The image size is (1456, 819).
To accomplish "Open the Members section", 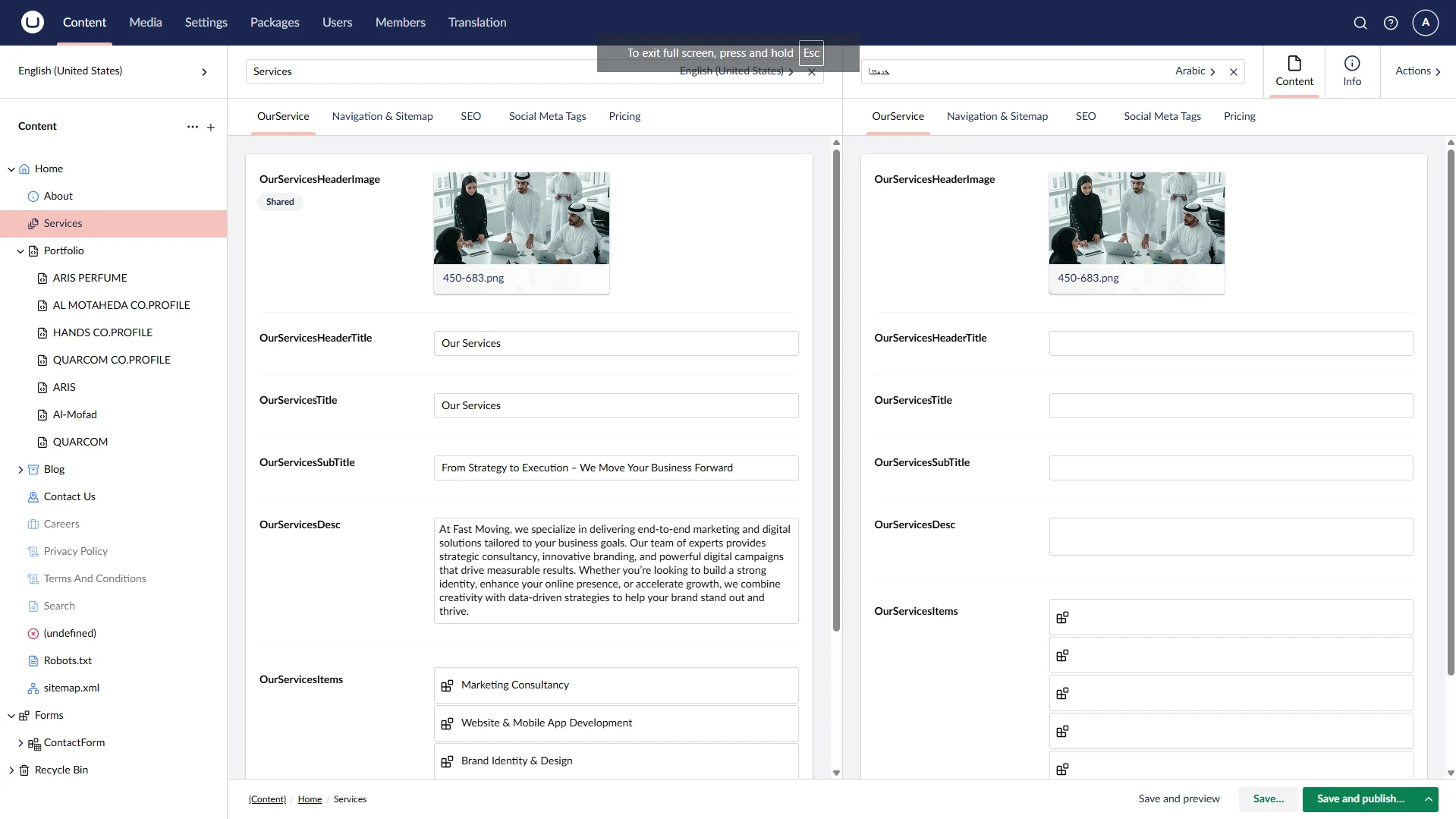I will (401, 23).
